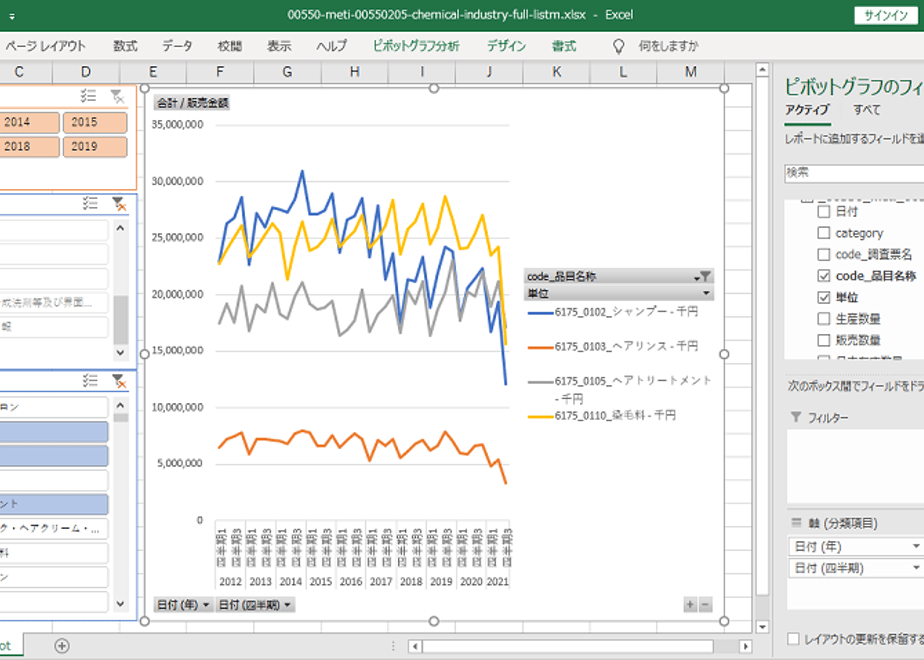Check the category field checkbox
Viewport: 924px width, 660px height.
click(824, 233)
